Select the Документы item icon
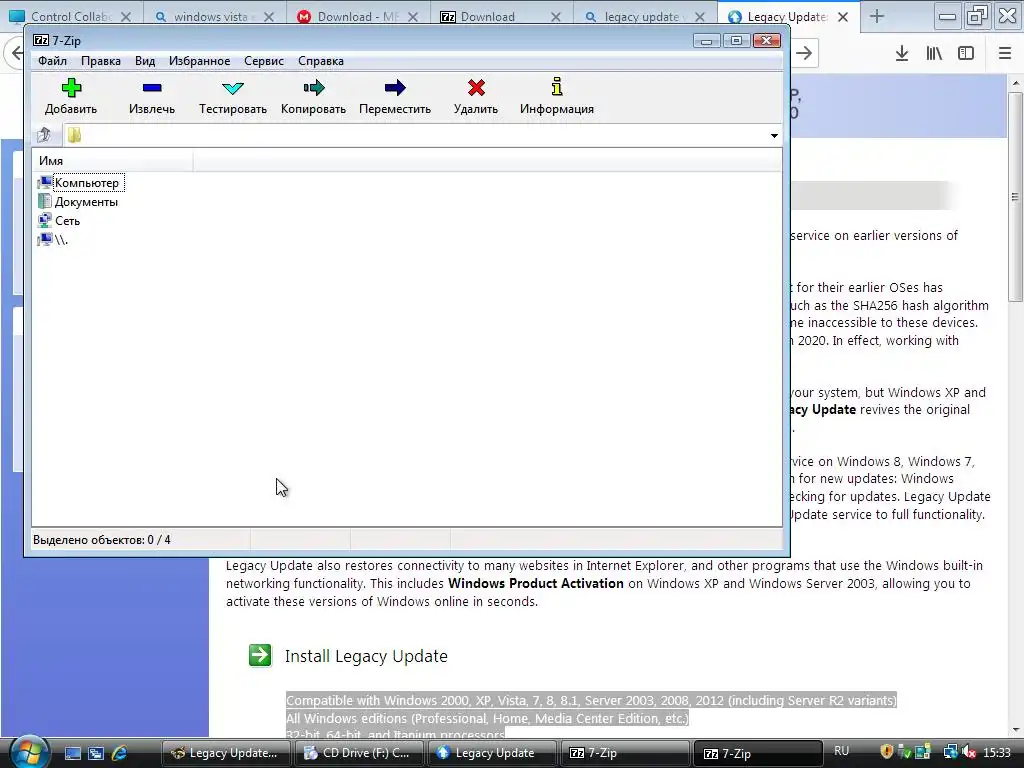 point(44,202)
